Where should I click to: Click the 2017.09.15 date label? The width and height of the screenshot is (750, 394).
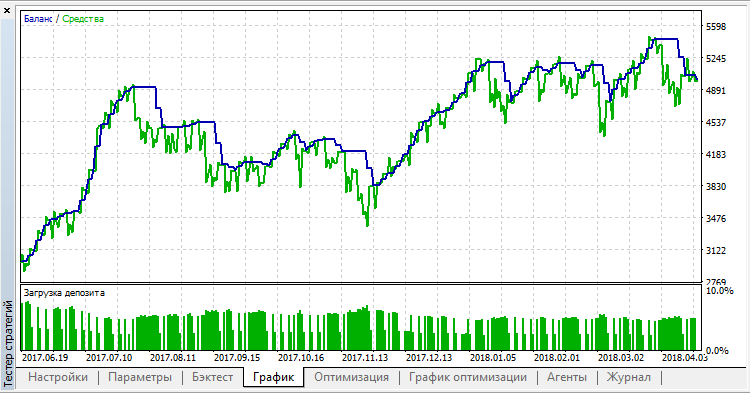tap(237, 358)
